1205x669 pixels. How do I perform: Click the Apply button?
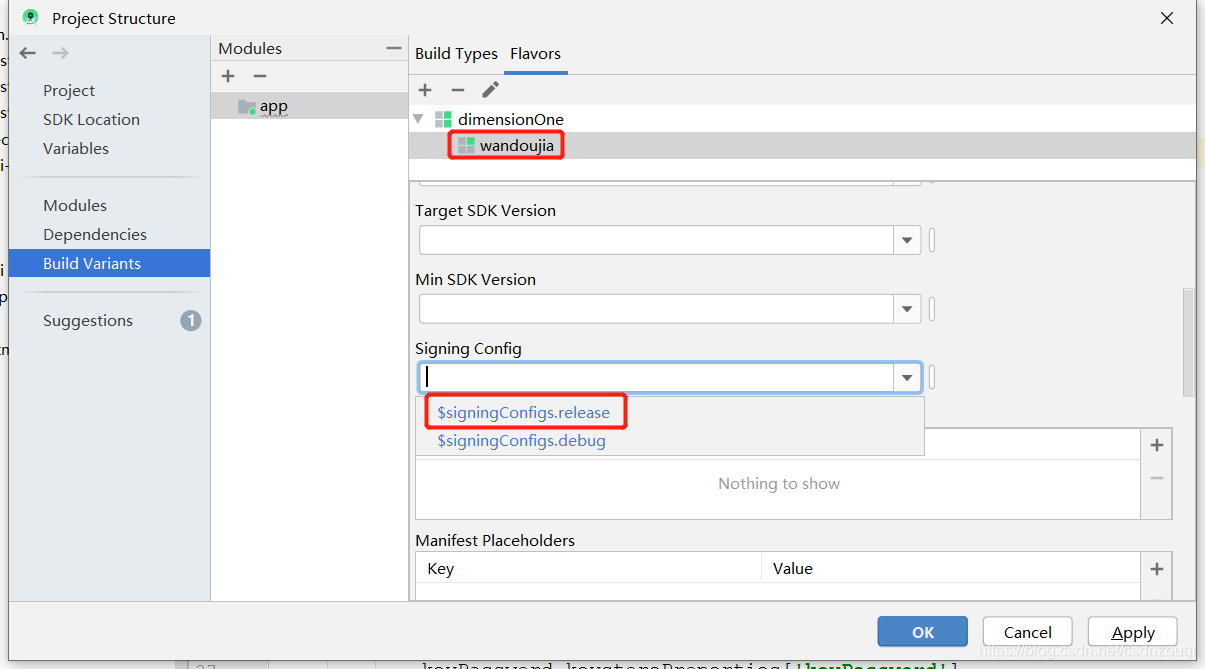pos(1133,632)
